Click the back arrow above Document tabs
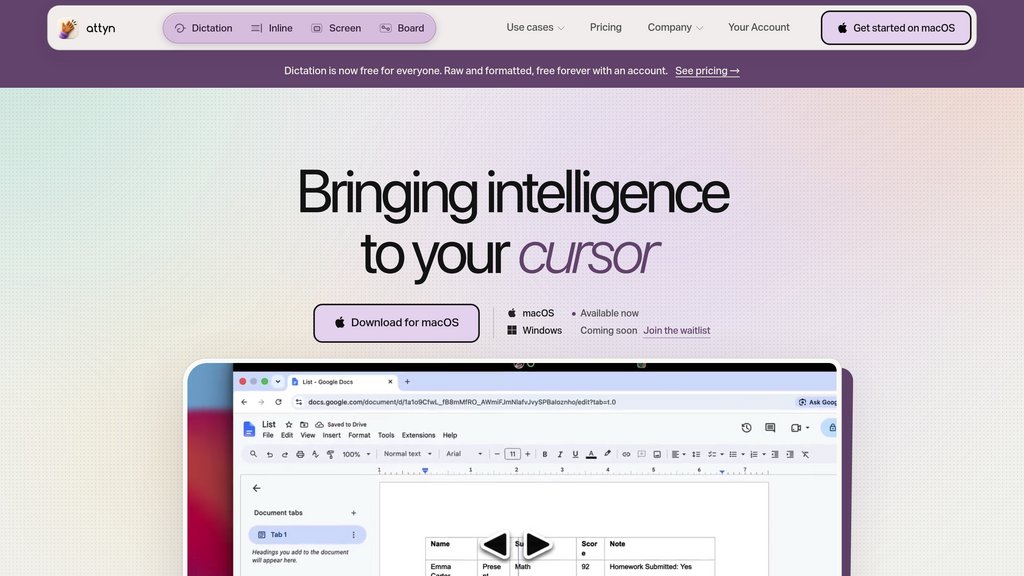This screenshot has height=576, width=1024. [x=257, y=488]
